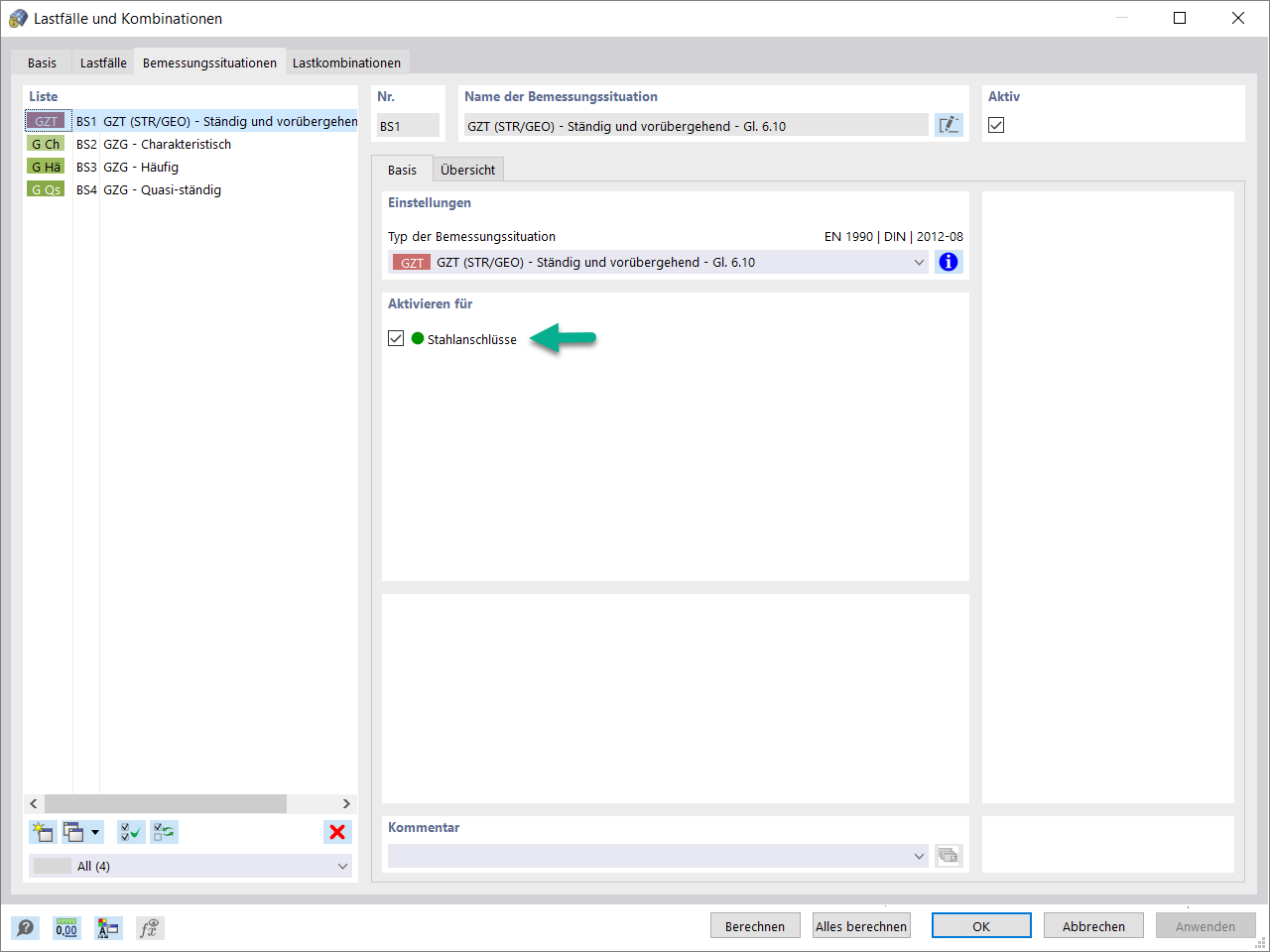Uncheck the Aktiv checkbox
1270x952 pixels.
(x=996, y=125)
